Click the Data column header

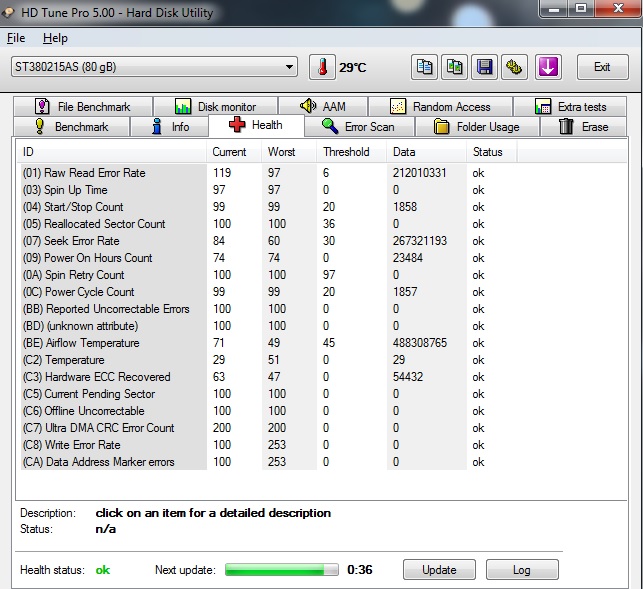[x=426, y=152]
